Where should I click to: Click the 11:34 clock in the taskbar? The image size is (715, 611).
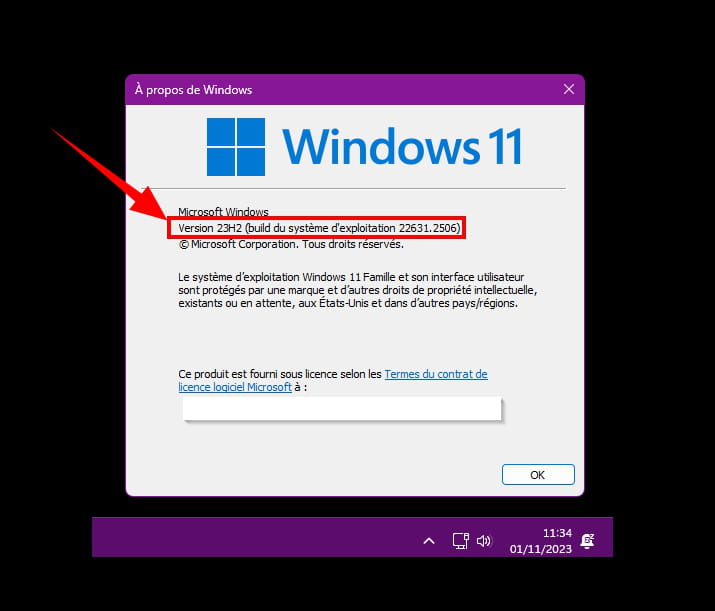coord(557,533)
